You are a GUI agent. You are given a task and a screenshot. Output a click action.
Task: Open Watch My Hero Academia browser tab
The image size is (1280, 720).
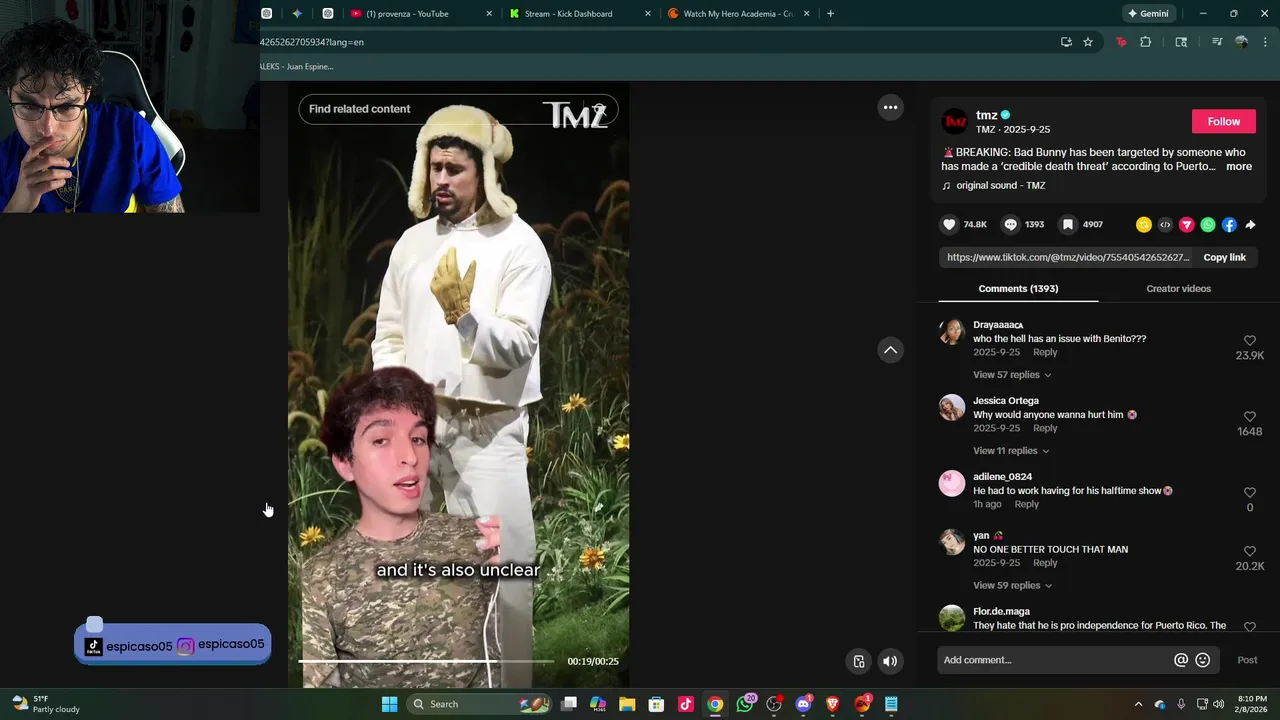(738, 14)
